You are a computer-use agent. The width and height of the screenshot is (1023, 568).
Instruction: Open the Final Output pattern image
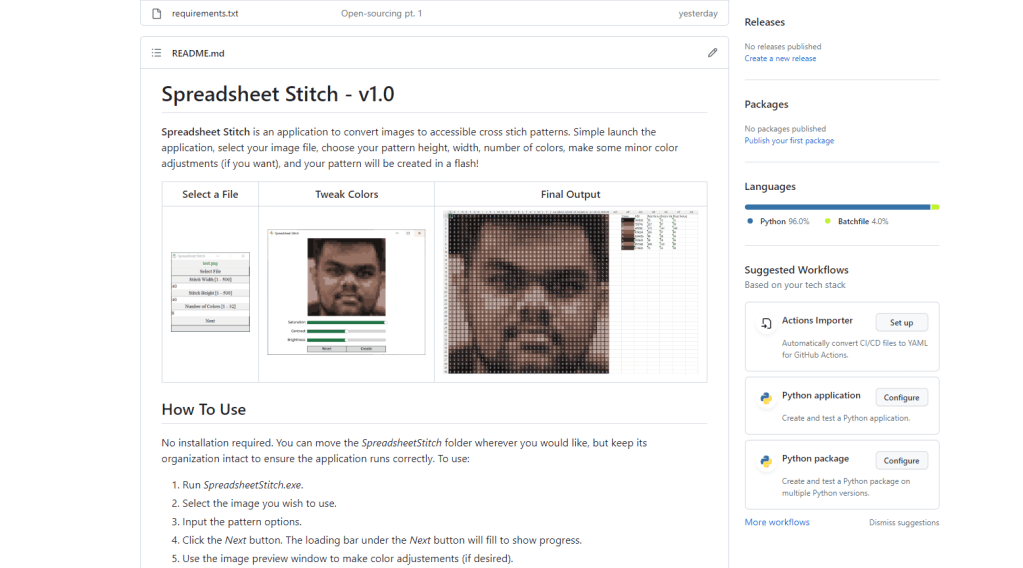570,292
